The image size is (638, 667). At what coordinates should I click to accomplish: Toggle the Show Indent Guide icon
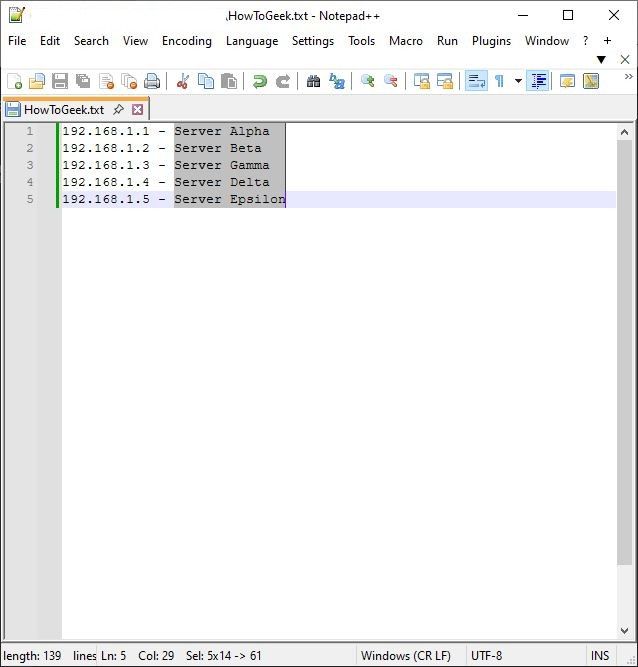click(538, 81)
